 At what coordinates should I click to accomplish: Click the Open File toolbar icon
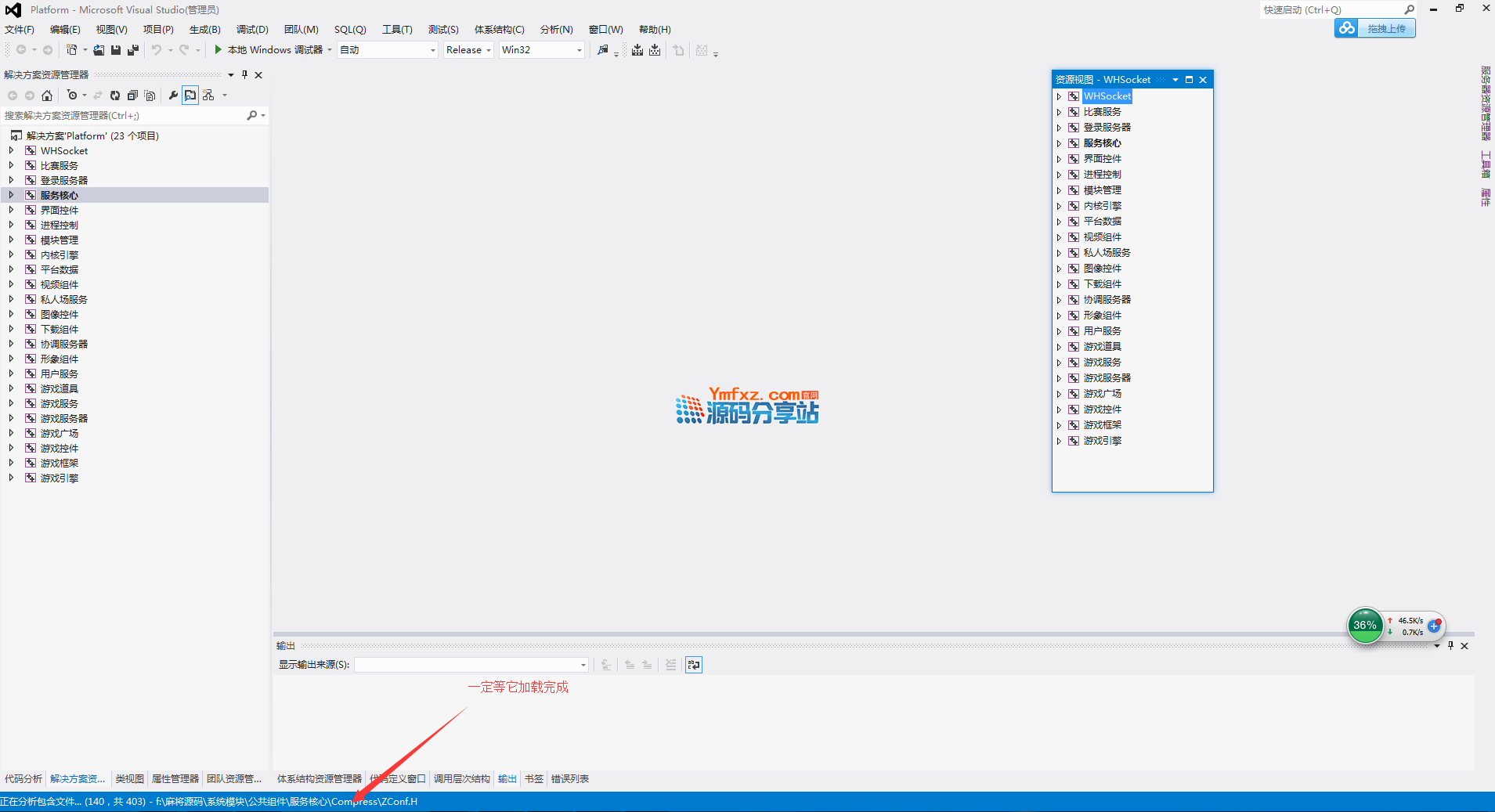(99, 50)
